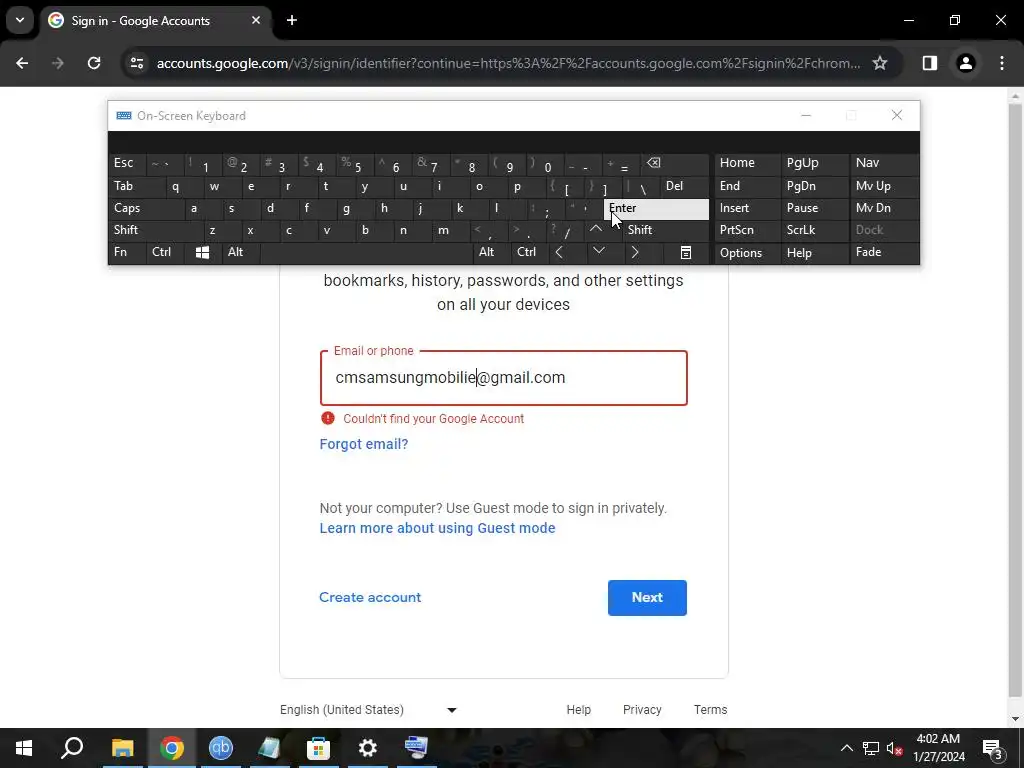Viewport: 1024px width, 768px height.
Task: Bookmark this tab with the star icon
Action: coord(880,63)
